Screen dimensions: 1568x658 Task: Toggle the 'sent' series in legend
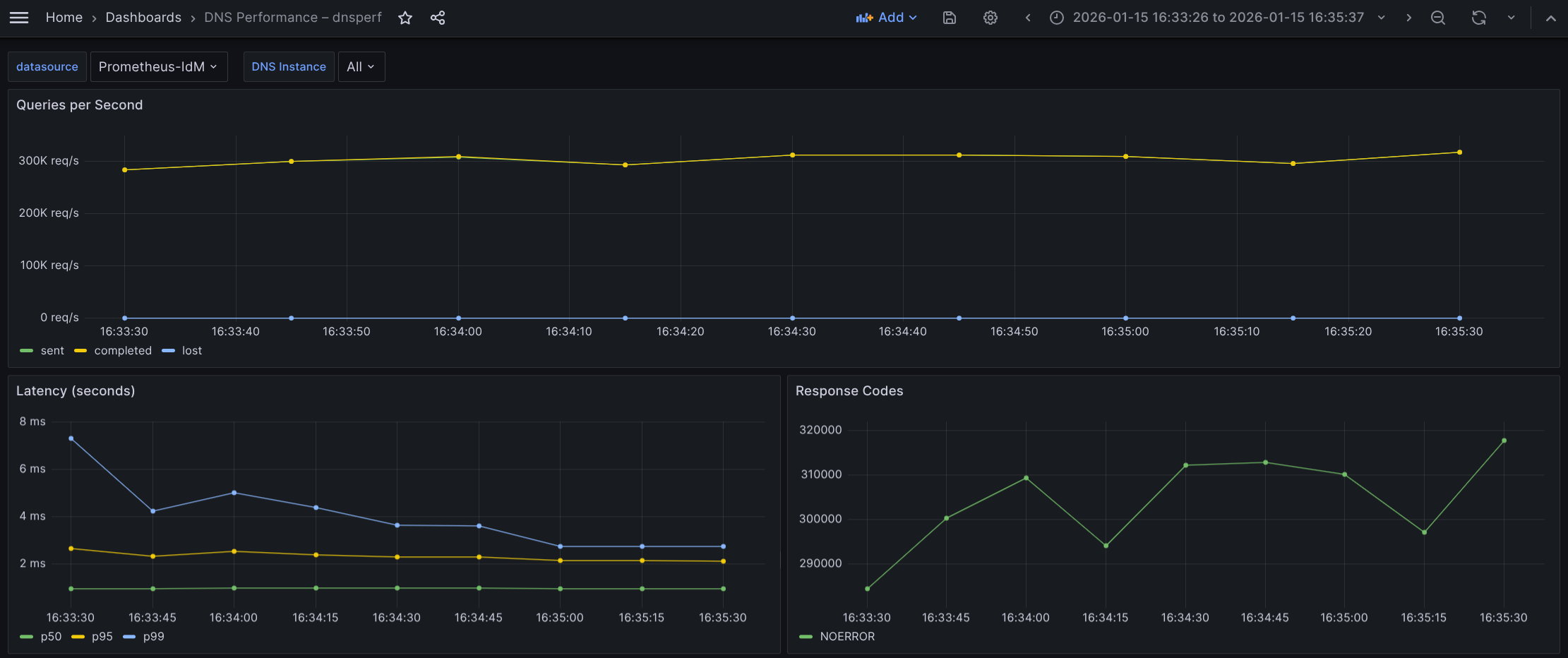[x=52, y=351]
